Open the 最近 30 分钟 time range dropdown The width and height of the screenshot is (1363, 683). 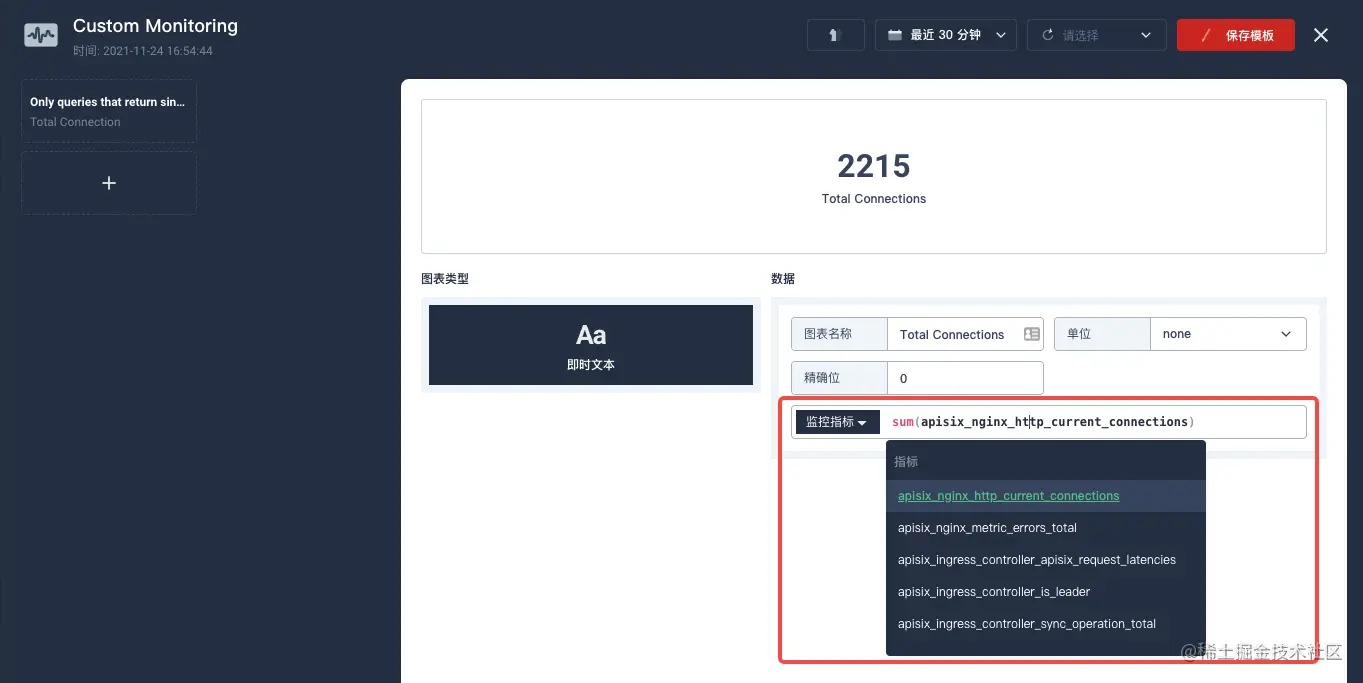(x=946, y=35)
